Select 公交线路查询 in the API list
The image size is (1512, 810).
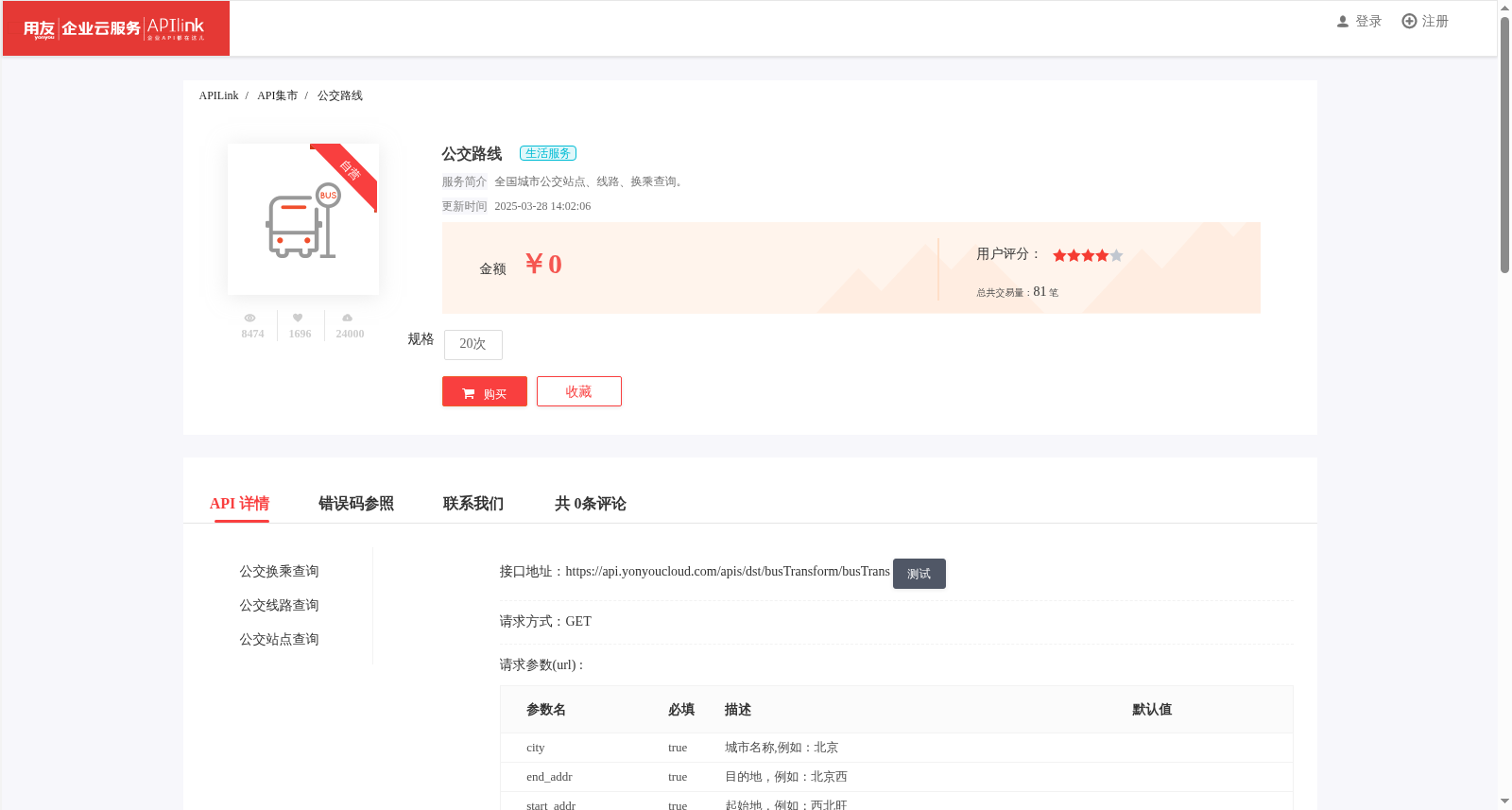279,605
